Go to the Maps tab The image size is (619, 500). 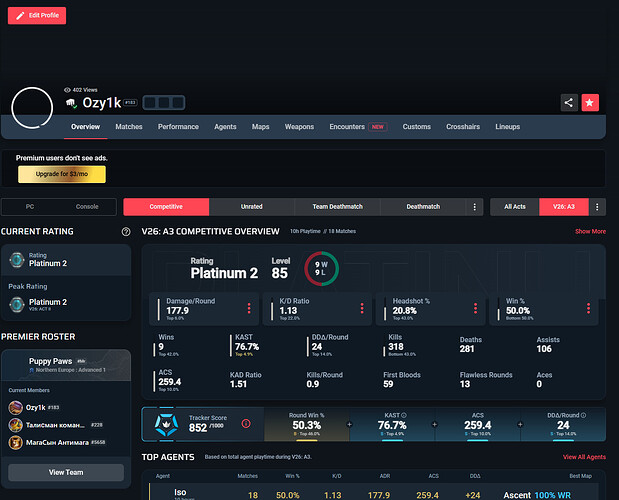[x=260, y=127]
